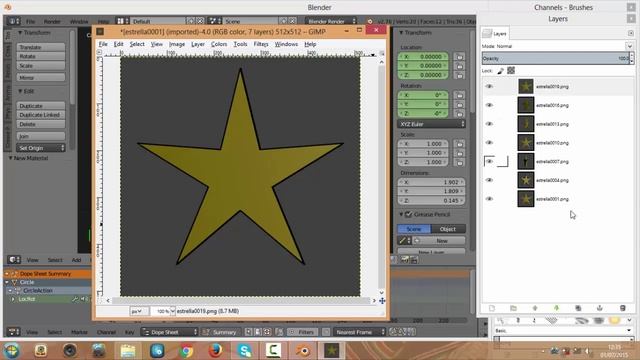The width and height of the screenshot is (640, 360).
Task: Hide the estrella0019.png layer
Action: click(489, 87)
